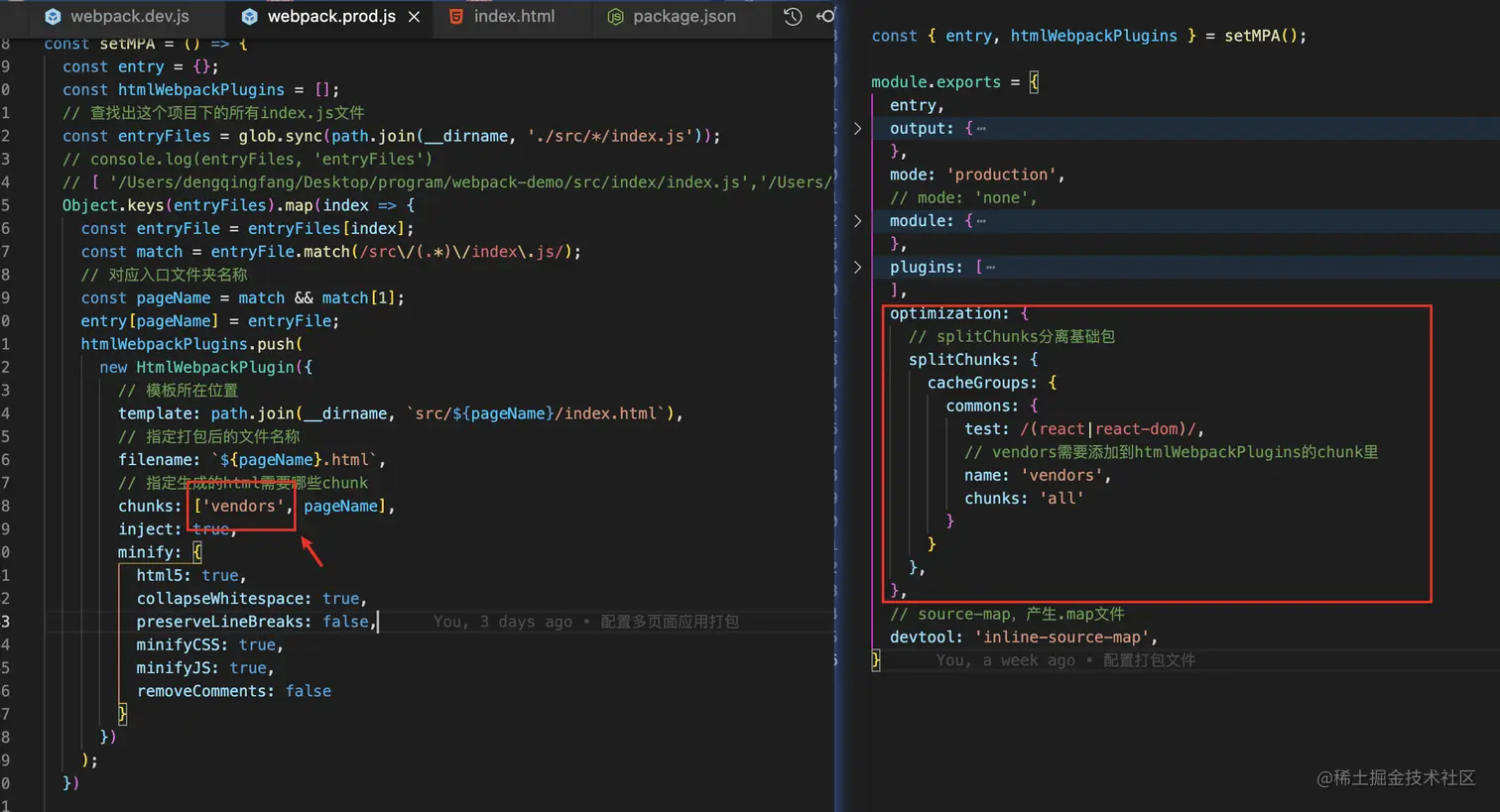Click the previous revision arrow icon in the tab bar
1500x812 pixels.
coord(825,16)
